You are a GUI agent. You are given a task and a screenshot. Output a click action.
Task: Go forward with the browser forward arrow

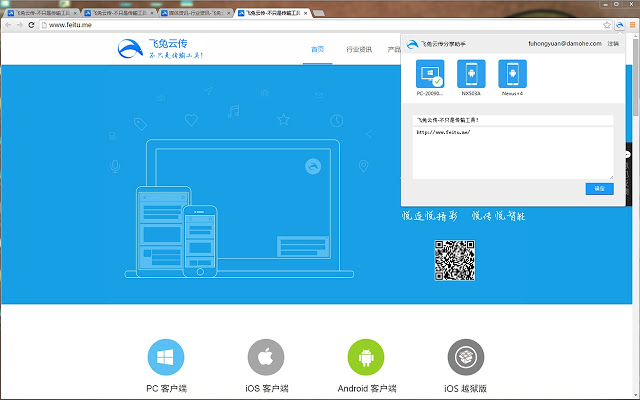click(19, 25)
